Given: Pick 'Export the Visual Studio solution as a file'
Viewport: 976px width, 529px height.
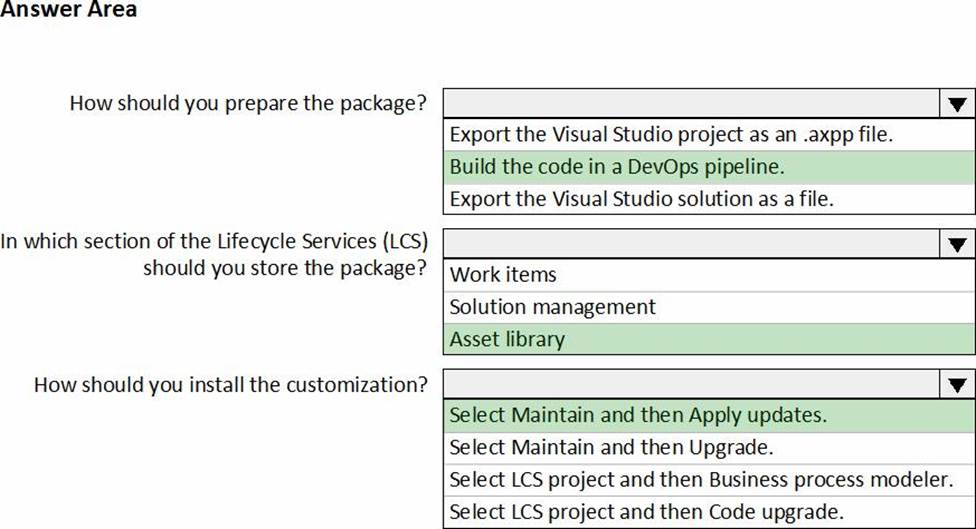Looking at the screenshot, I should pos(641,198).
